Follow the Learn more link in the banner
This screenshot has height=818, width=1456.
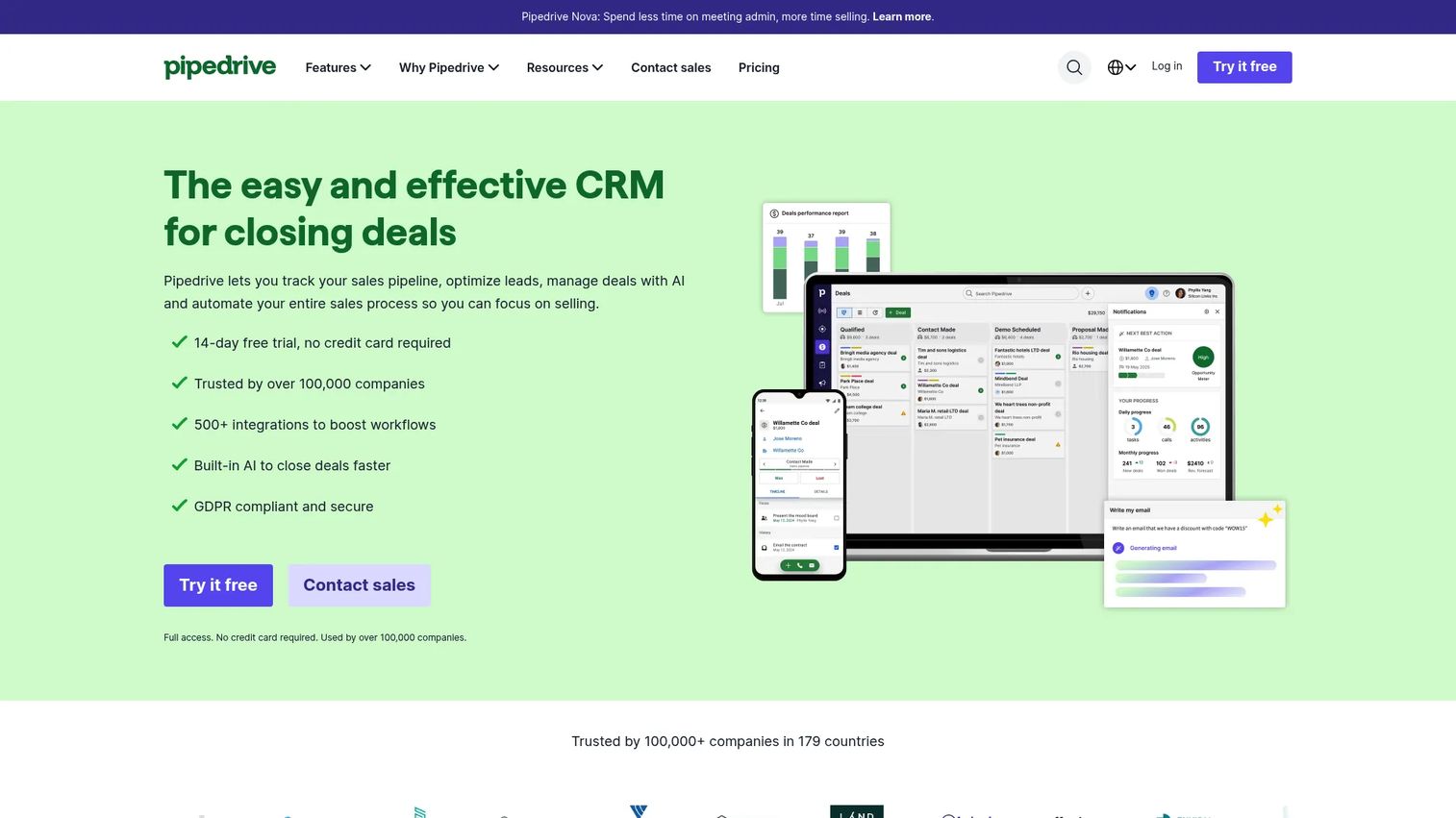pyautogui.click(x=902, y=16)
